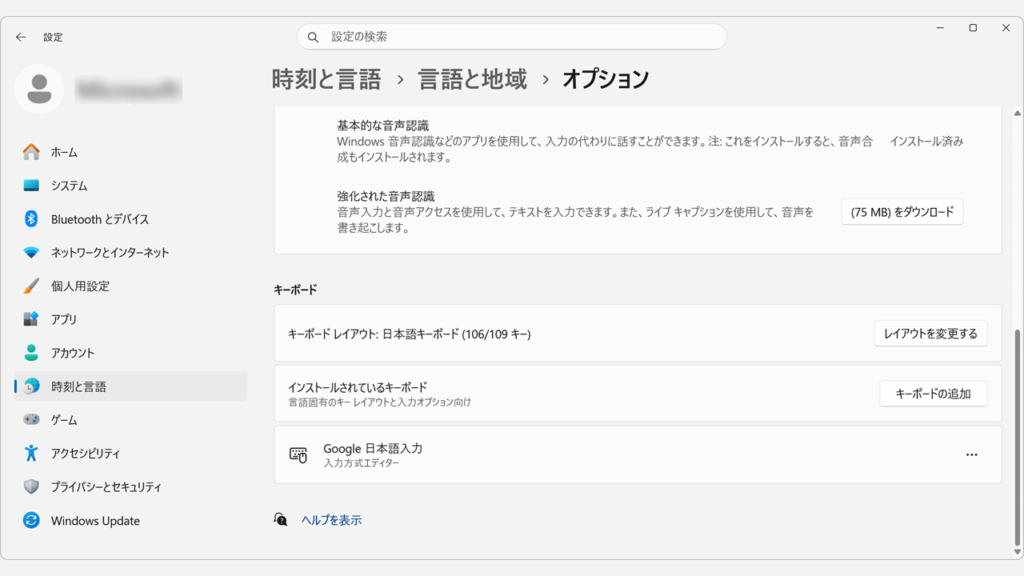Click the Google 日本語入力 keyboard icon

298,455
